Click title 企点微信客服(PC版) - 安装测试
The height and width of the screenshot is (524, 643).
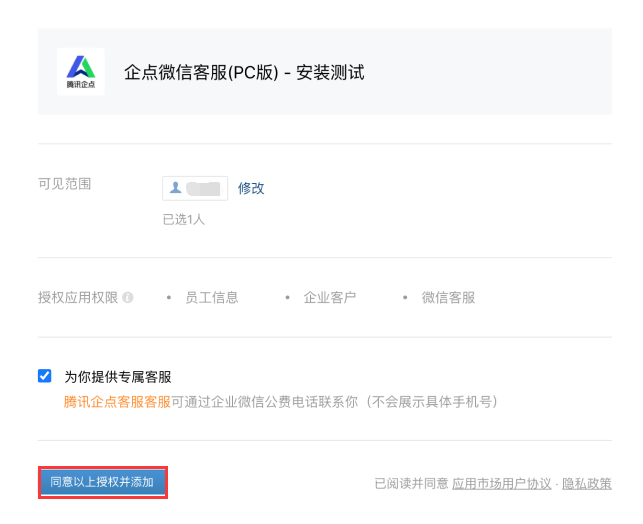(x=244, y=73)
